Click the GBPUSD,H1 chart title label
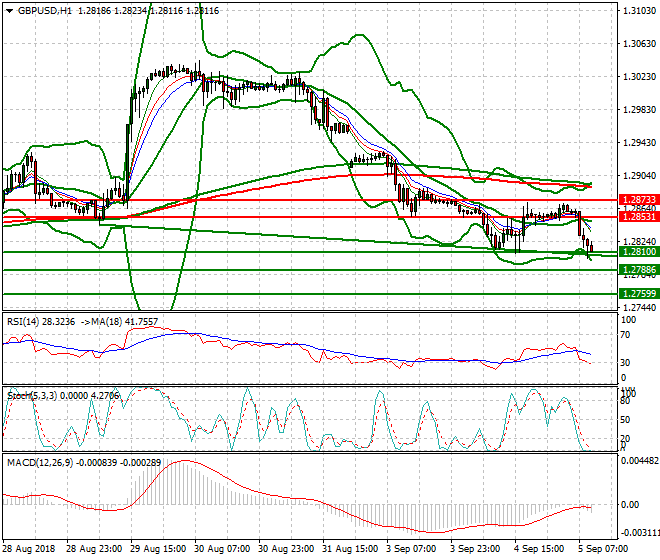 point(38,9)
